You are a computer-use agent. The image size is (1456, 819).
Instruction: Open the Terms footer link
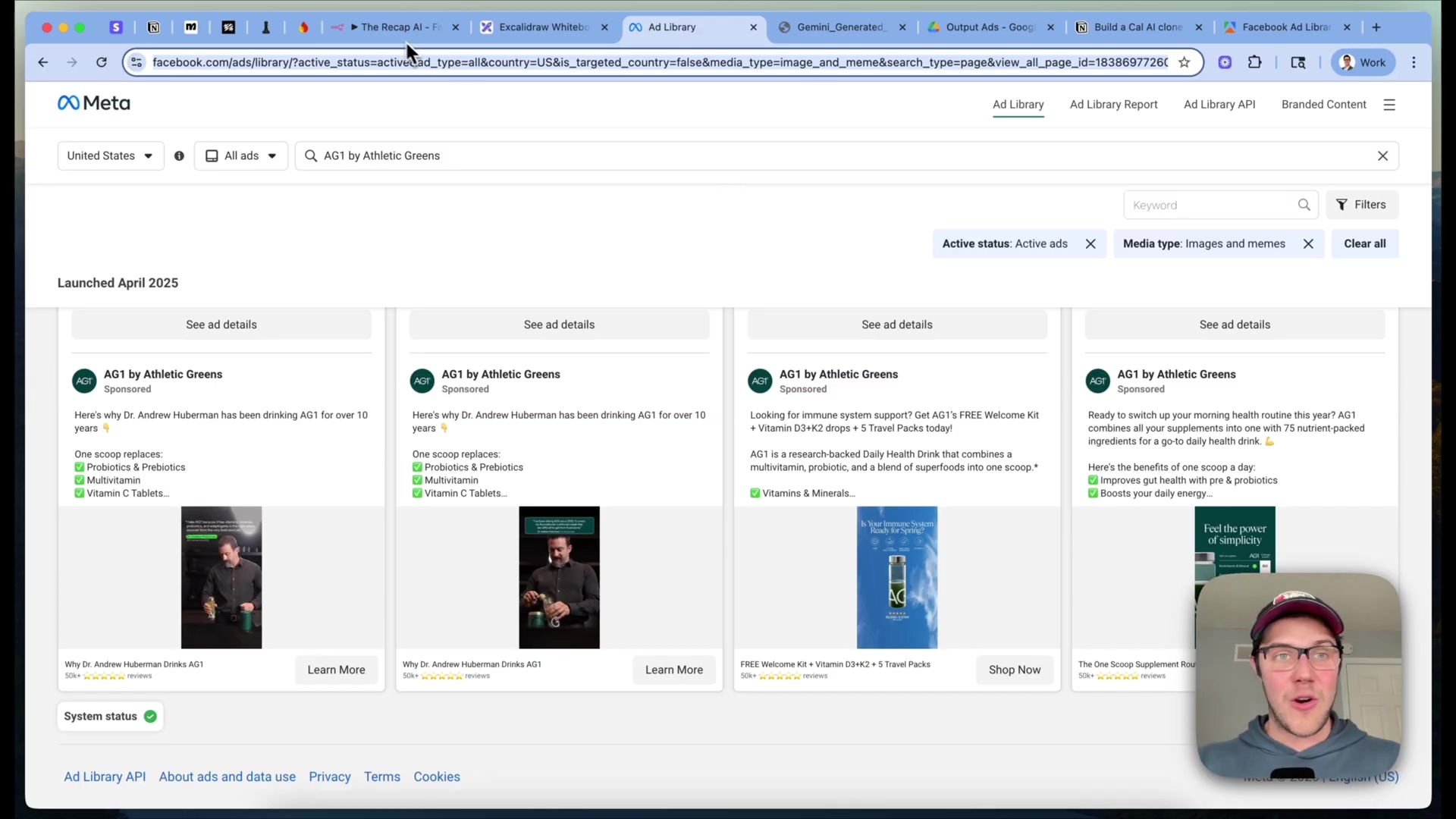click(x=382, y=777)
